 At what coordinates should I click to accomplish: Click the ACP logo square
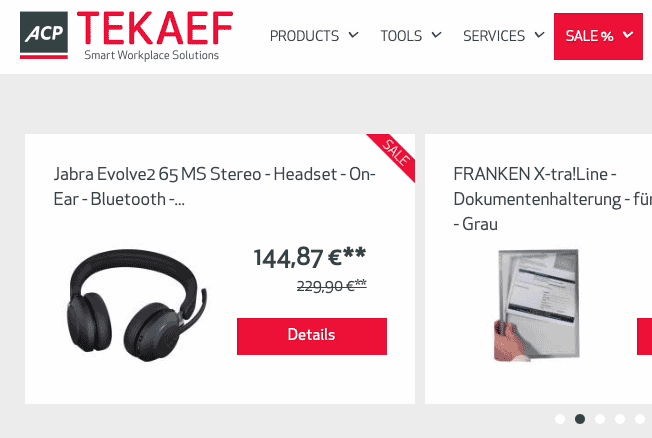point(44,35)
